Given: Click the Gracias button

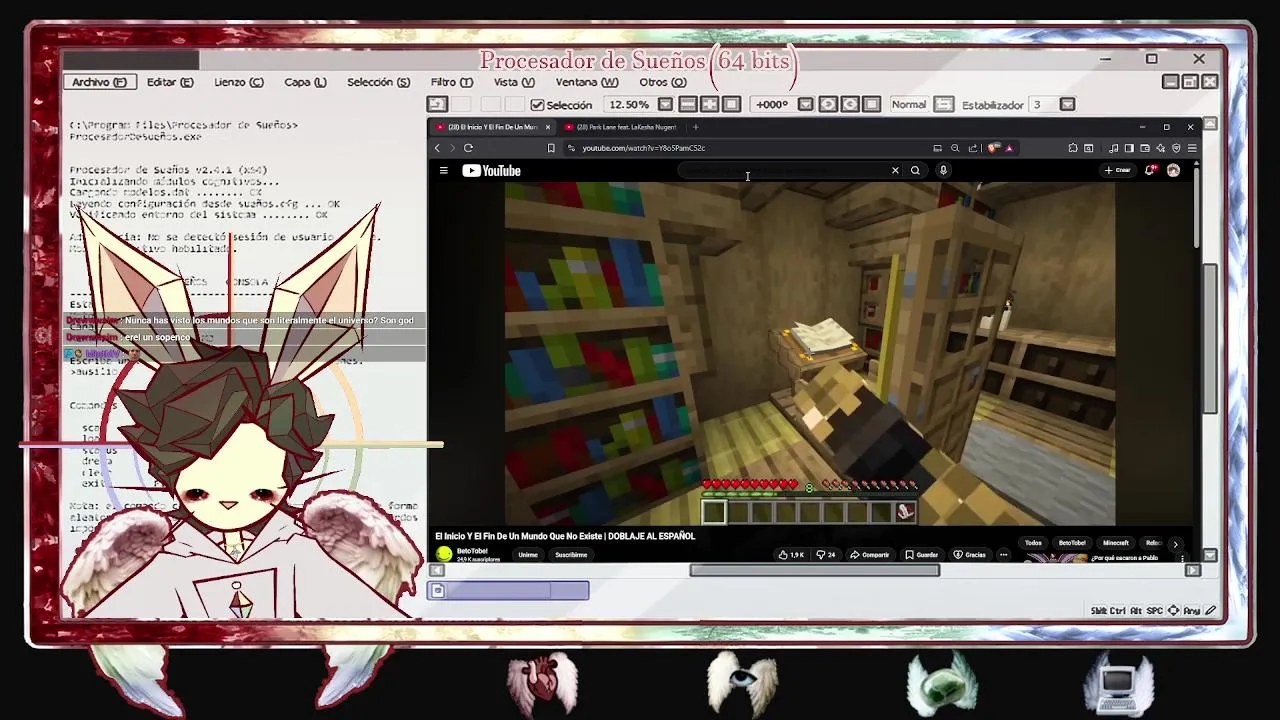Looking at the screenshot, I should click(970, 555).
